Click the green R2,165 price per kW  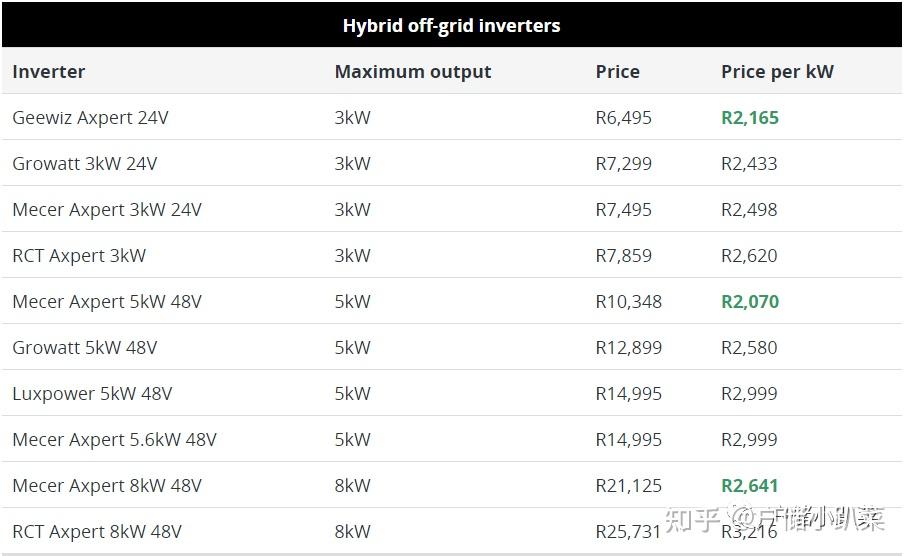click(x=749, y=117)
